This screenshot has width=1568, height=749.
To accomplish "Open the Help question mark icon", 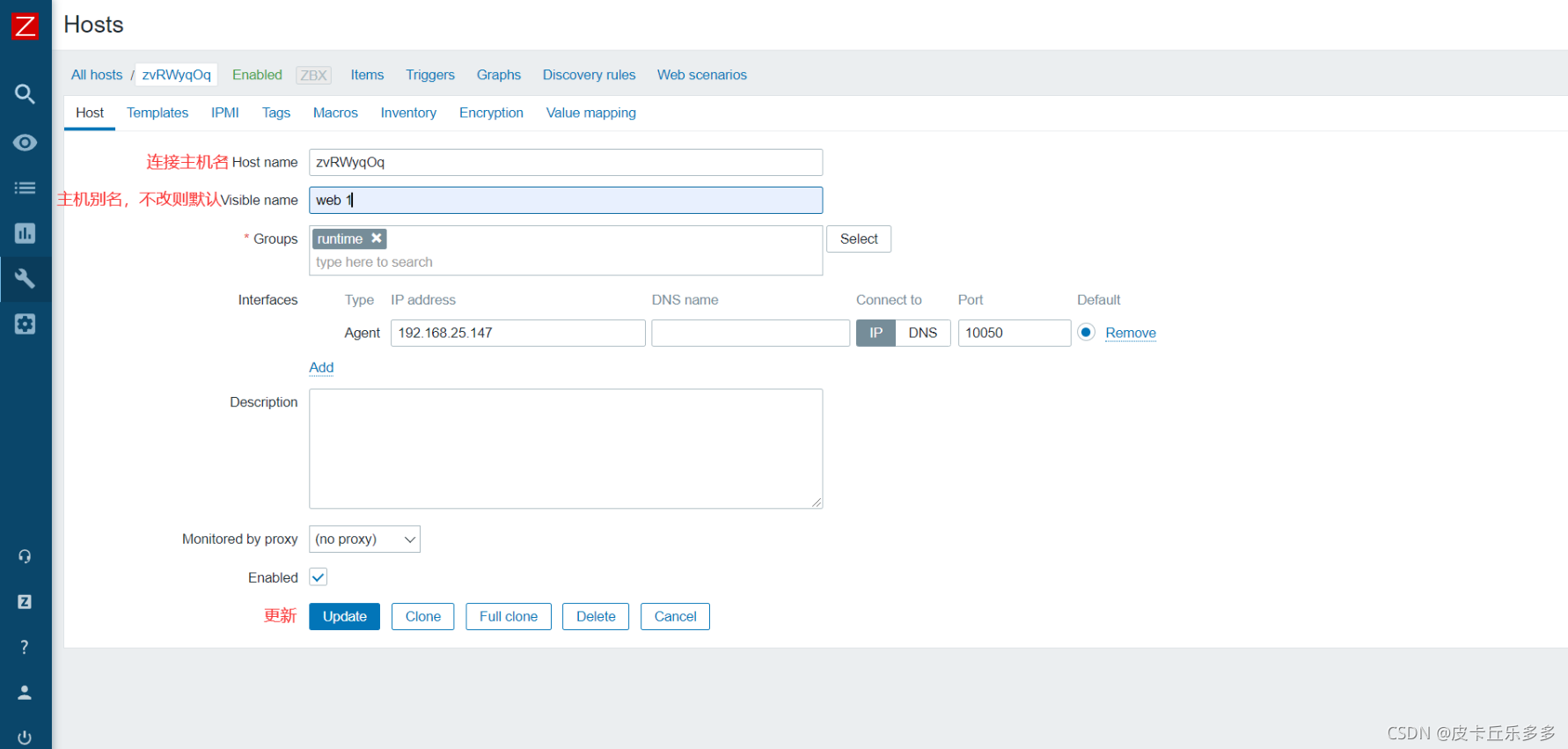I will click(25, 647).
